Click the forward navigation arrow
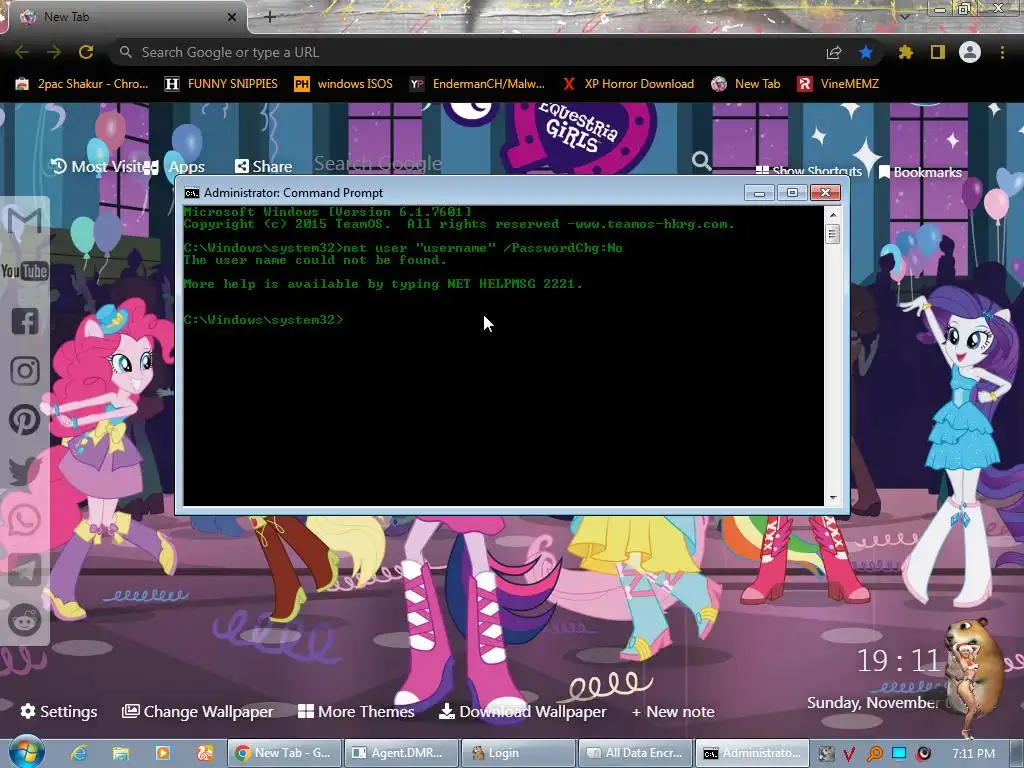 coord(54,52)
